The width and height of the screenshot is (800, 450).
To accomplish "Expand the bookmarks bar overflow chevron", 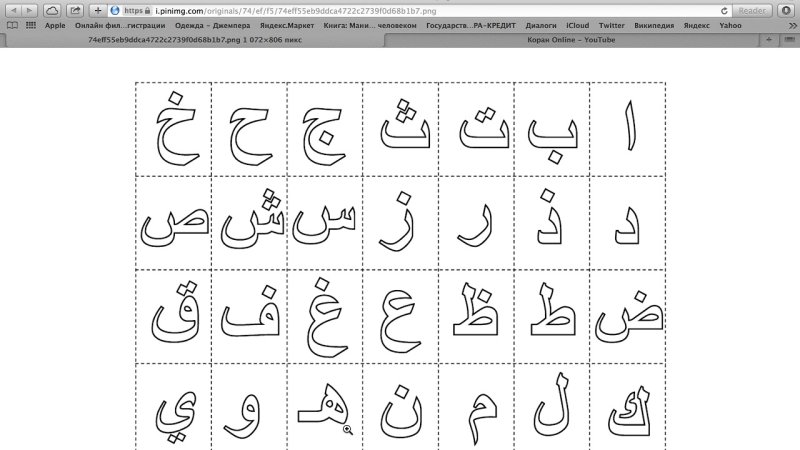I will click(790, 25).
